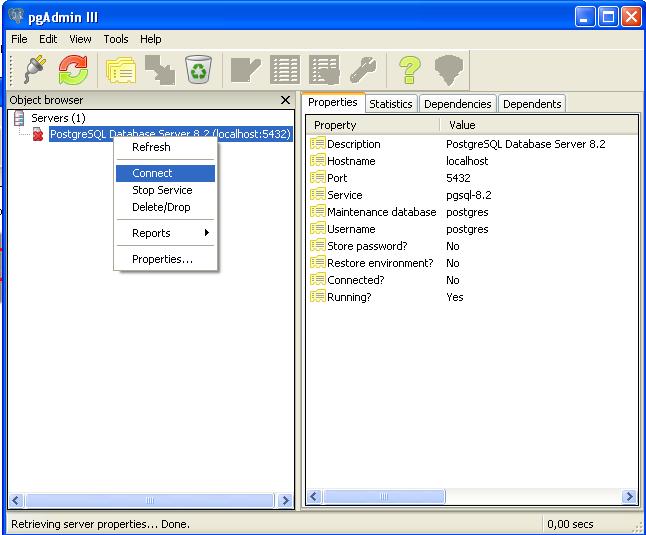Click the red-green Refresh toolbar icon
This screenshot has height=535, width=646.
[x=73, y=70]
